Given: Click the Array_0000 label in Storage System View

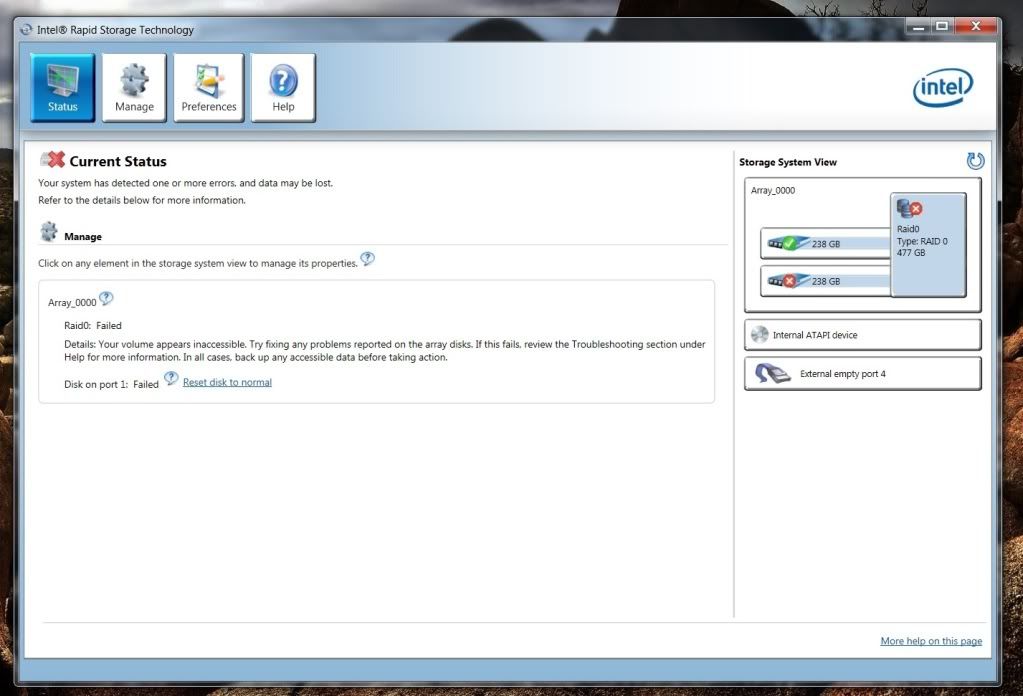Looking at the screenshot, I should point(773,190).
